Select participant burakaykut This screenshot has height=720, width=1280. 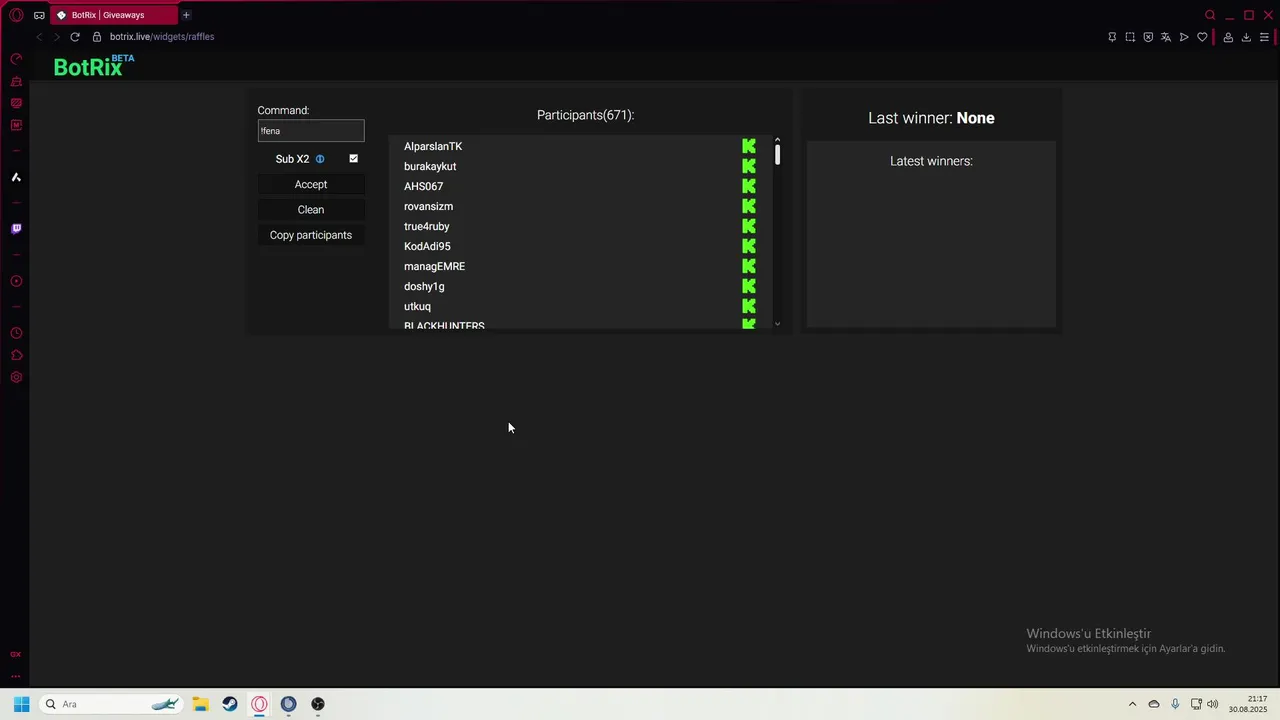[x=430, y=166]
